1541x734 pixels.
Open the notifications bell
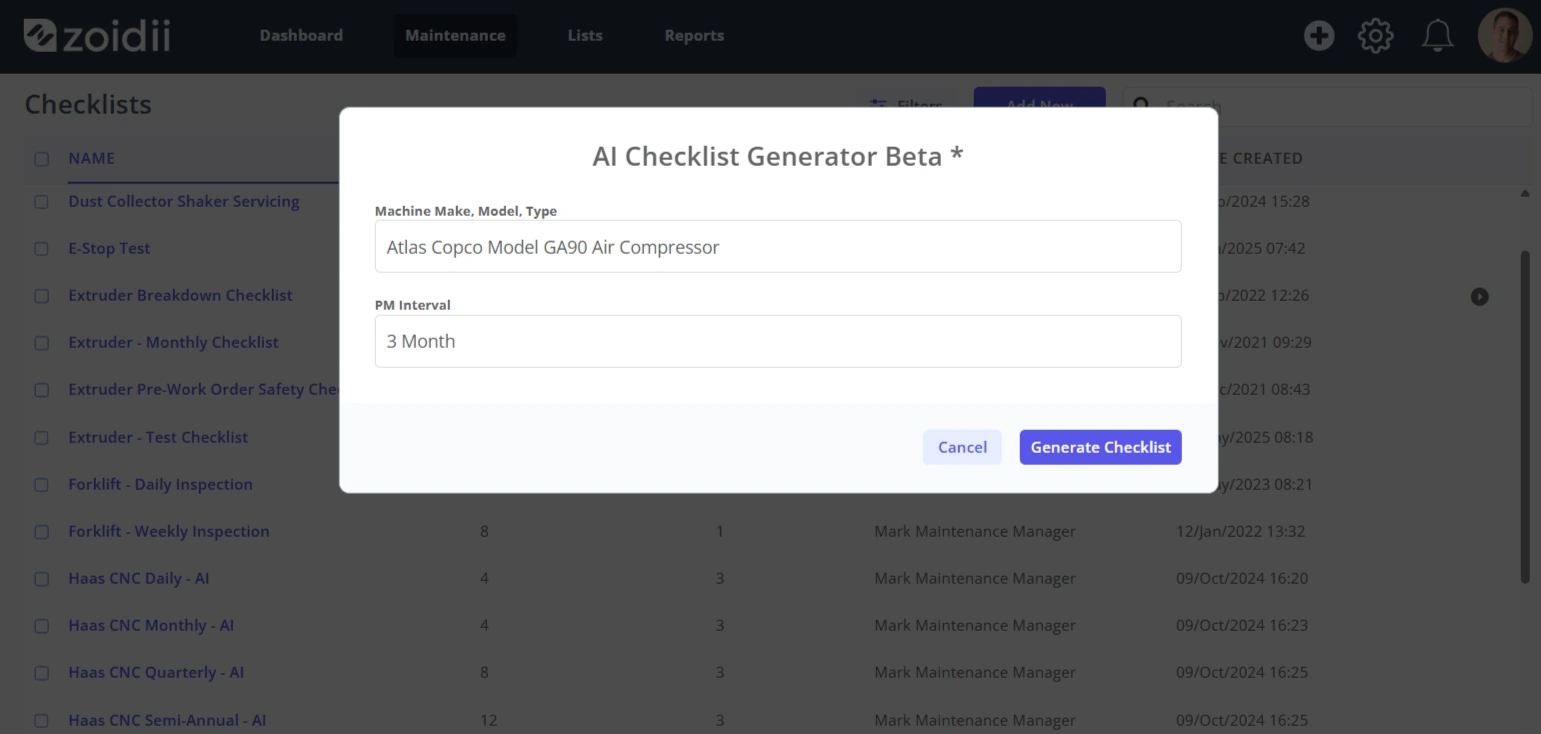point(1437,36)
